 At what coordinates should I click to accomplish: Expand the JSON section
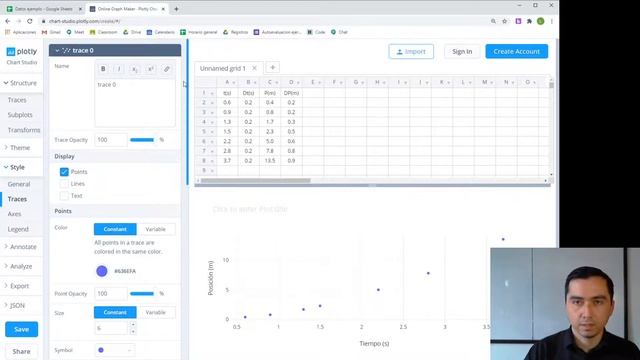[15, 305]
